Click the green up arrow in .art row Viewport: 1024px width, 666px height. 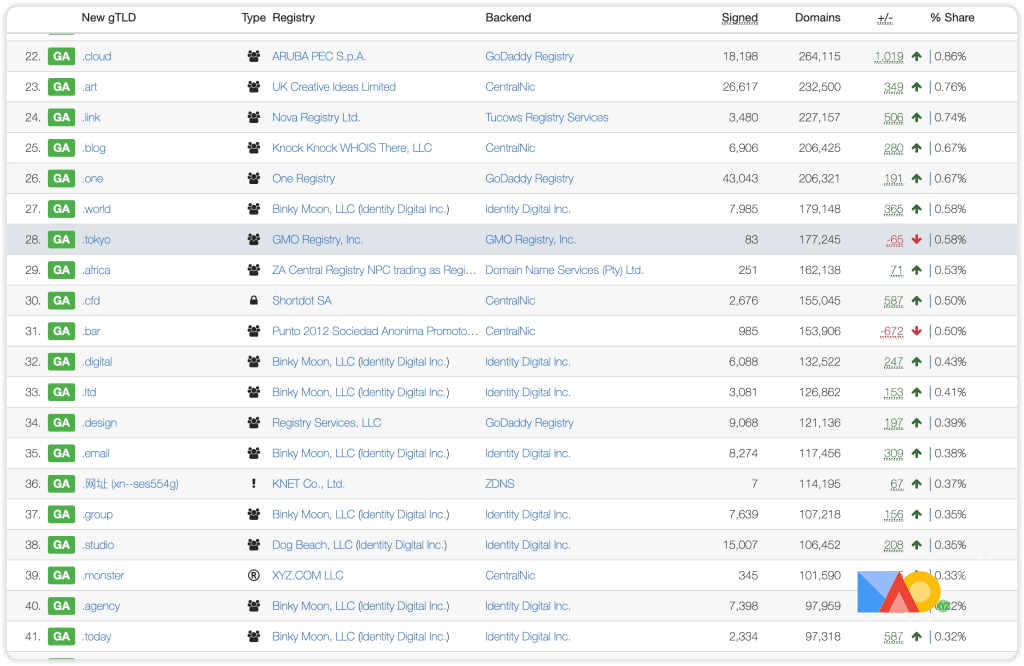coord(916,88)
